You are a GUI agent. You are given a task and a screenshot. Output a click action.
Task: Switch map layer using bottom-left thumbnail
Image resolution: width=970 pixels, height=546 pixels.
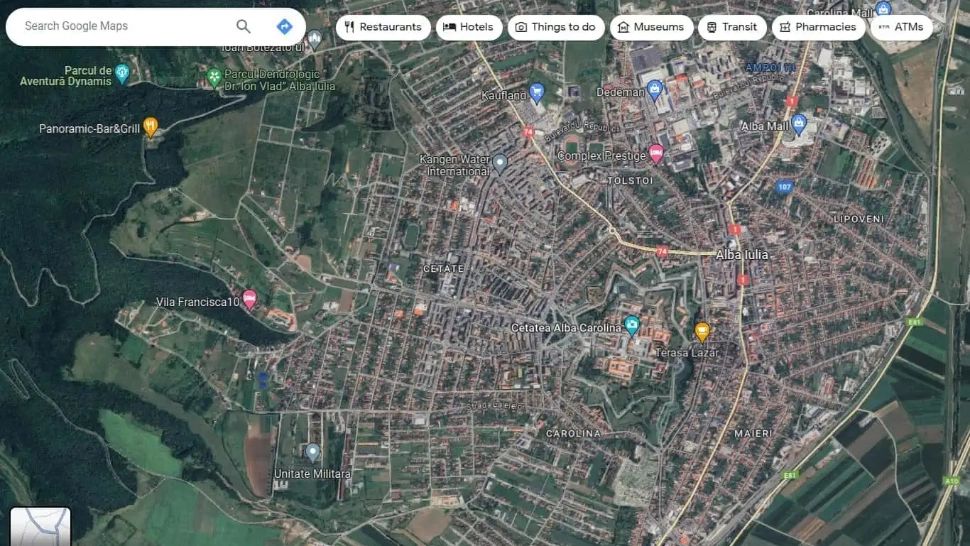(40, 526)
